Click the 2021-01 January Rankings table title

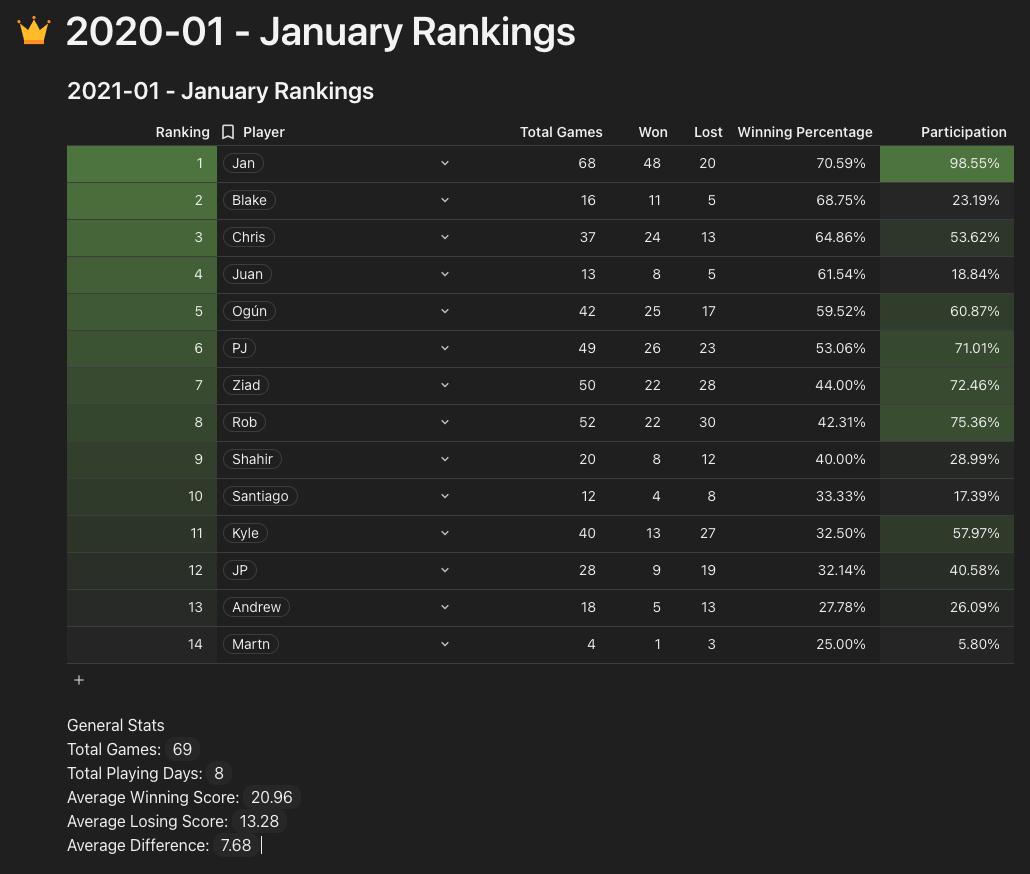pyautogui.click(x=220, y=91)
